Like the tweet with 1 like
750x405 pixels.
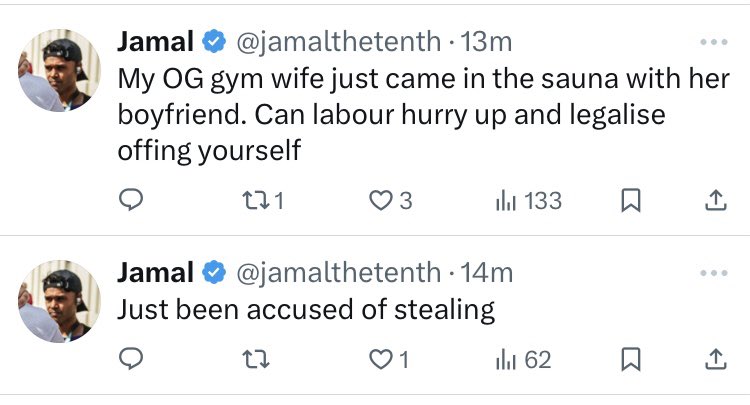pos(389,359)
